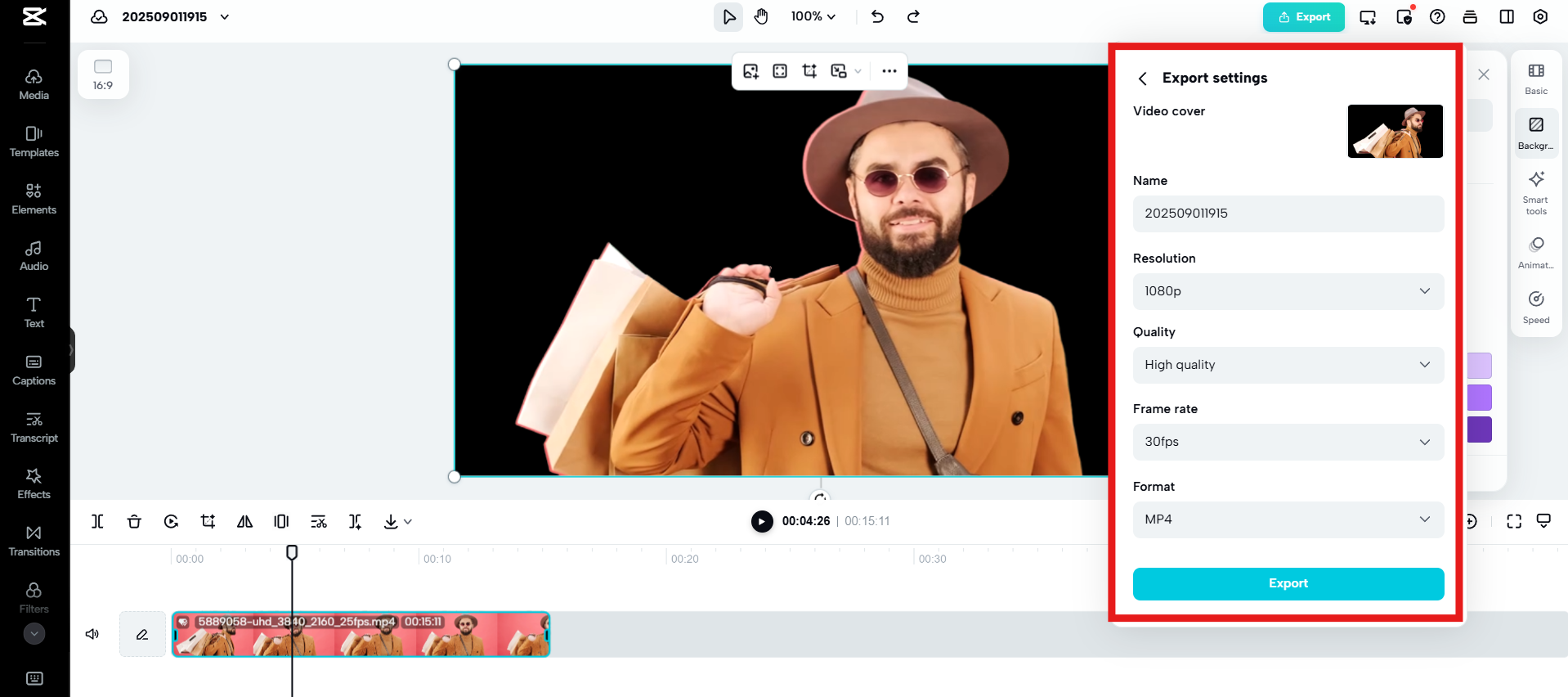Click the top-left canvas resize handle
This screenshot has height=697, width=1568.
[455, 65]
